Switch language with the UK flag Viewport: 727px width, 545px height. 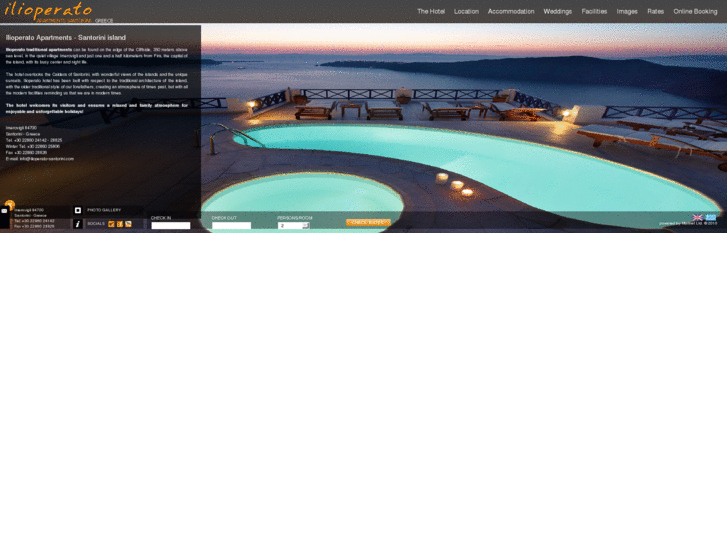point(698,217)
